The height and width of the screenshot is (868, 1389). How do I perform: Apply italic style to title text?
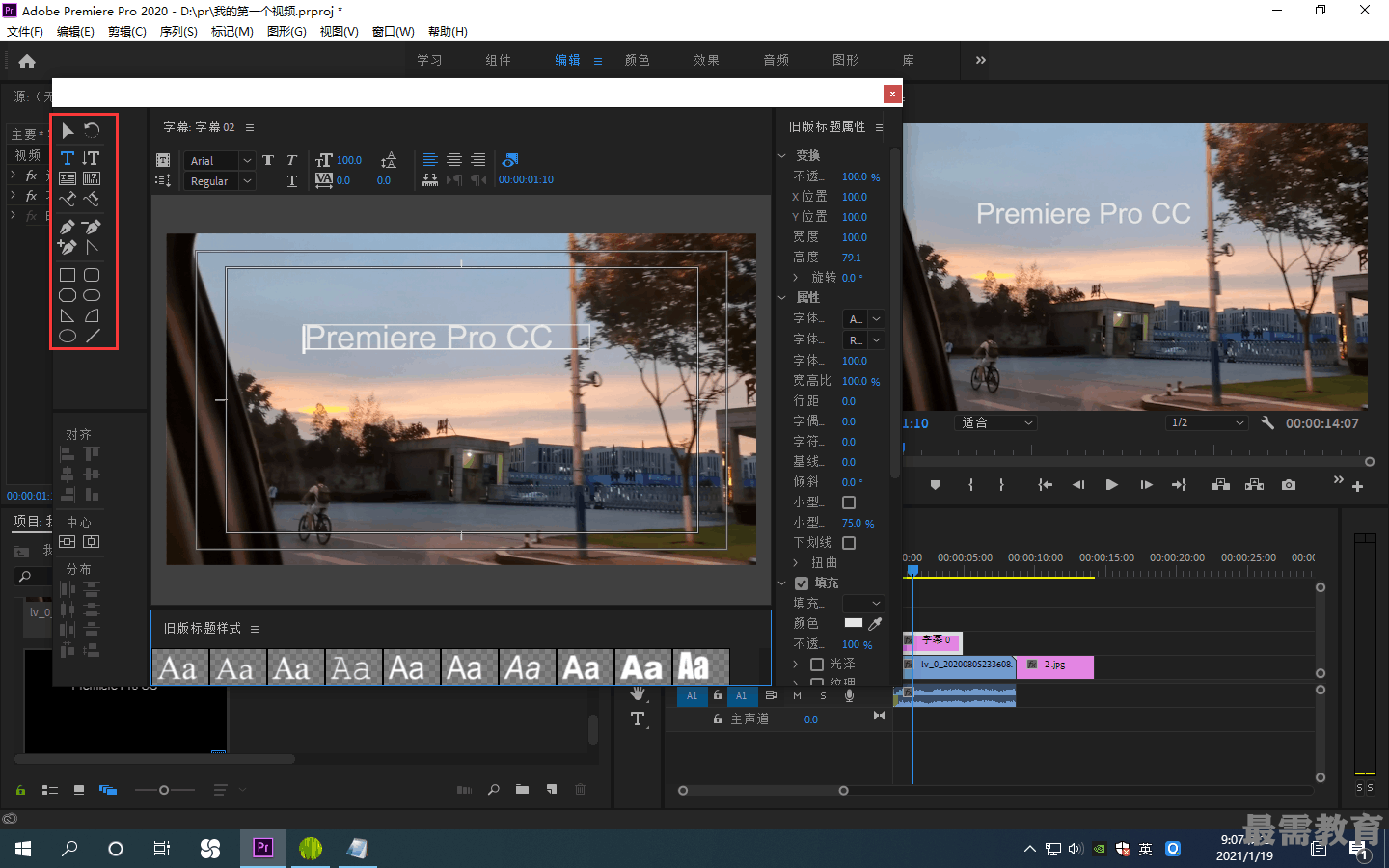[291, 160]
